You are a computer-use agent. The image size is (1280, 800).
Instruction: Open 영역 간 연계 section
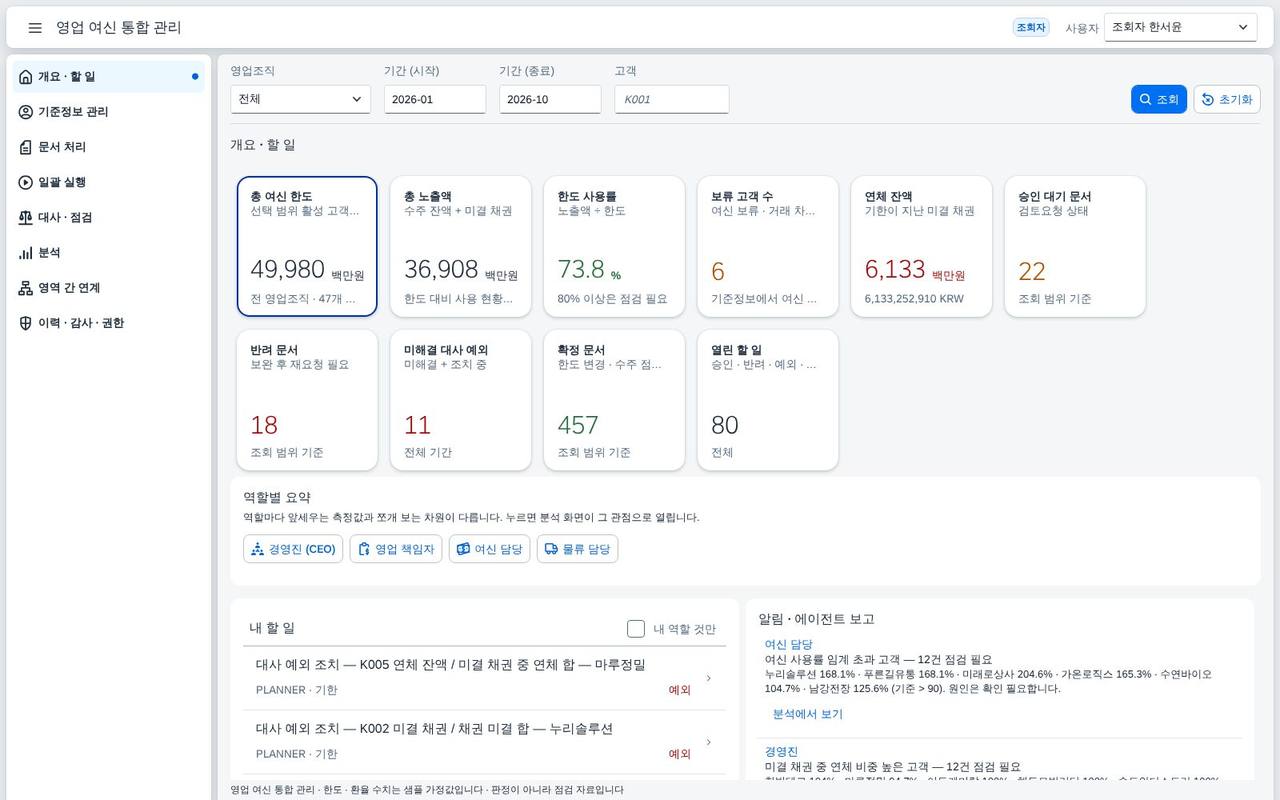point(109,288)
